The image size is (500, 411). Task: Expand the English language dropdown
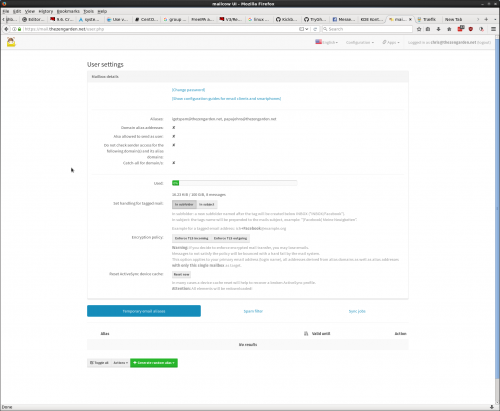coord(327,42)
